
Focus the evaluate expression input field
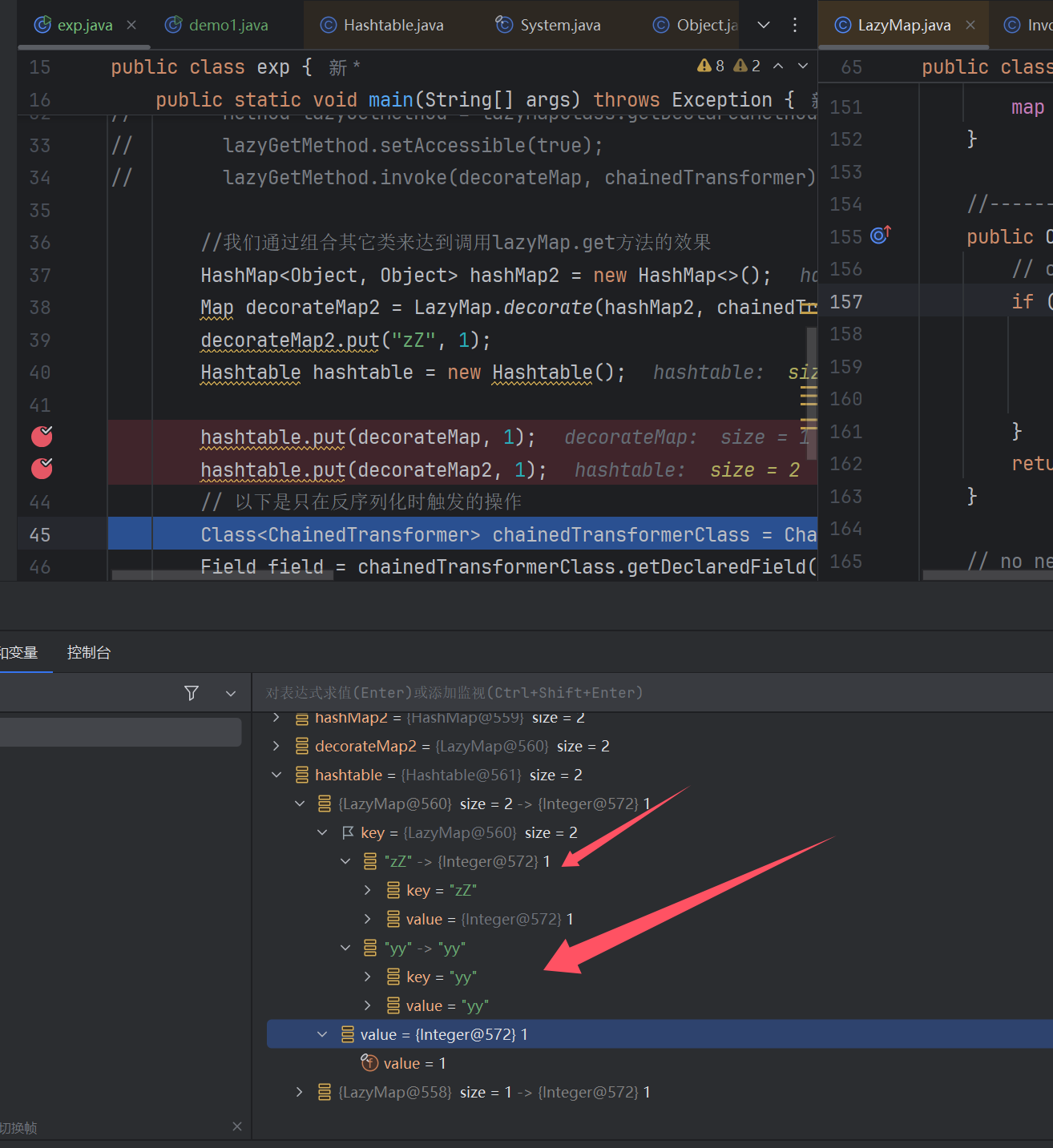653,693
